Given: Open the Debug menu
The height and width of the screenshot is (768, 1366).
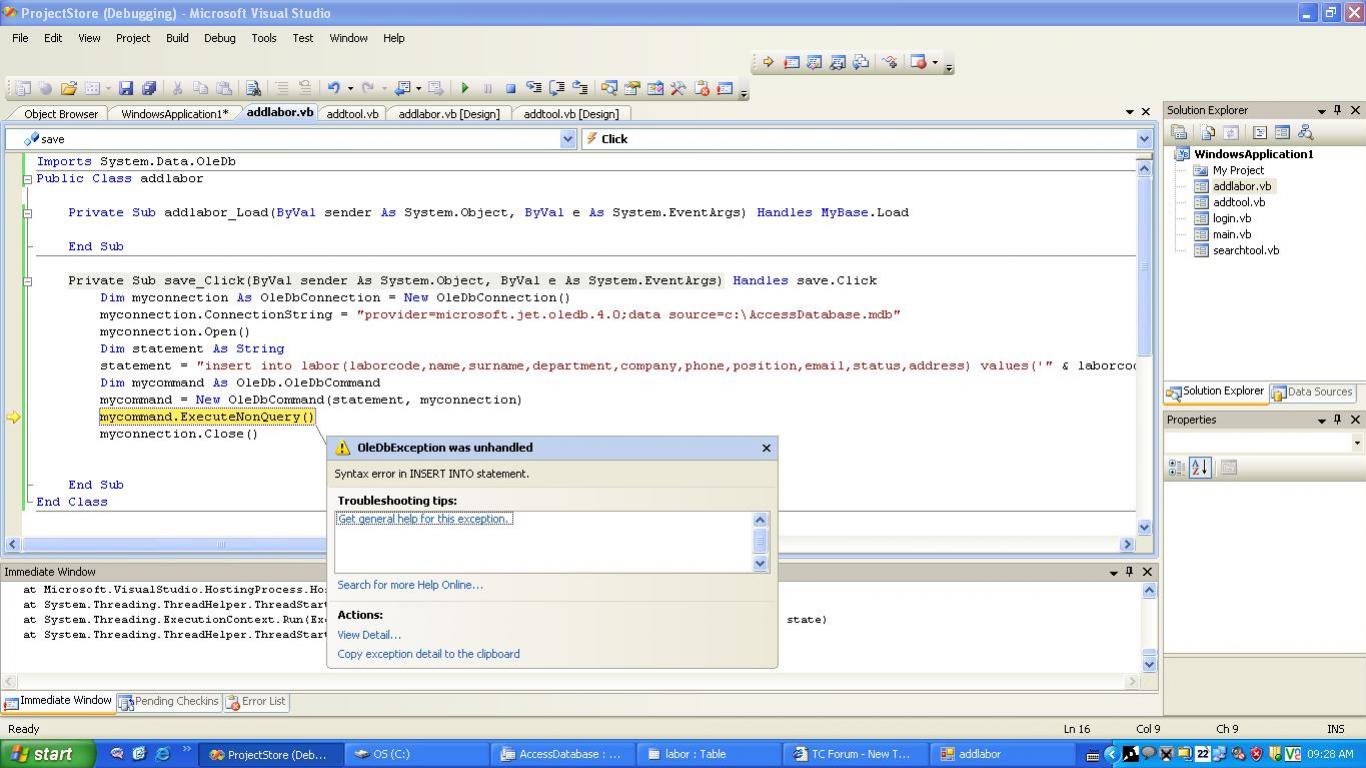Looking at the screenshot, I should click(219, 38).
